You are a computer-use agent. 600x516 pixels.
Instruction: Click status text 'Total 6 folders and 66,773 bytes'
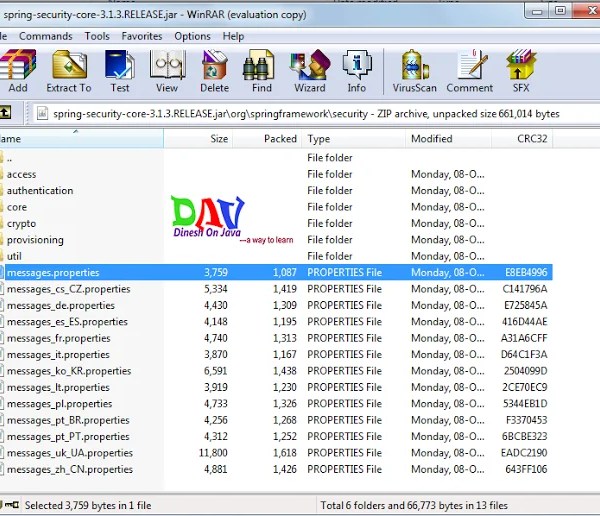coord(414,506)
